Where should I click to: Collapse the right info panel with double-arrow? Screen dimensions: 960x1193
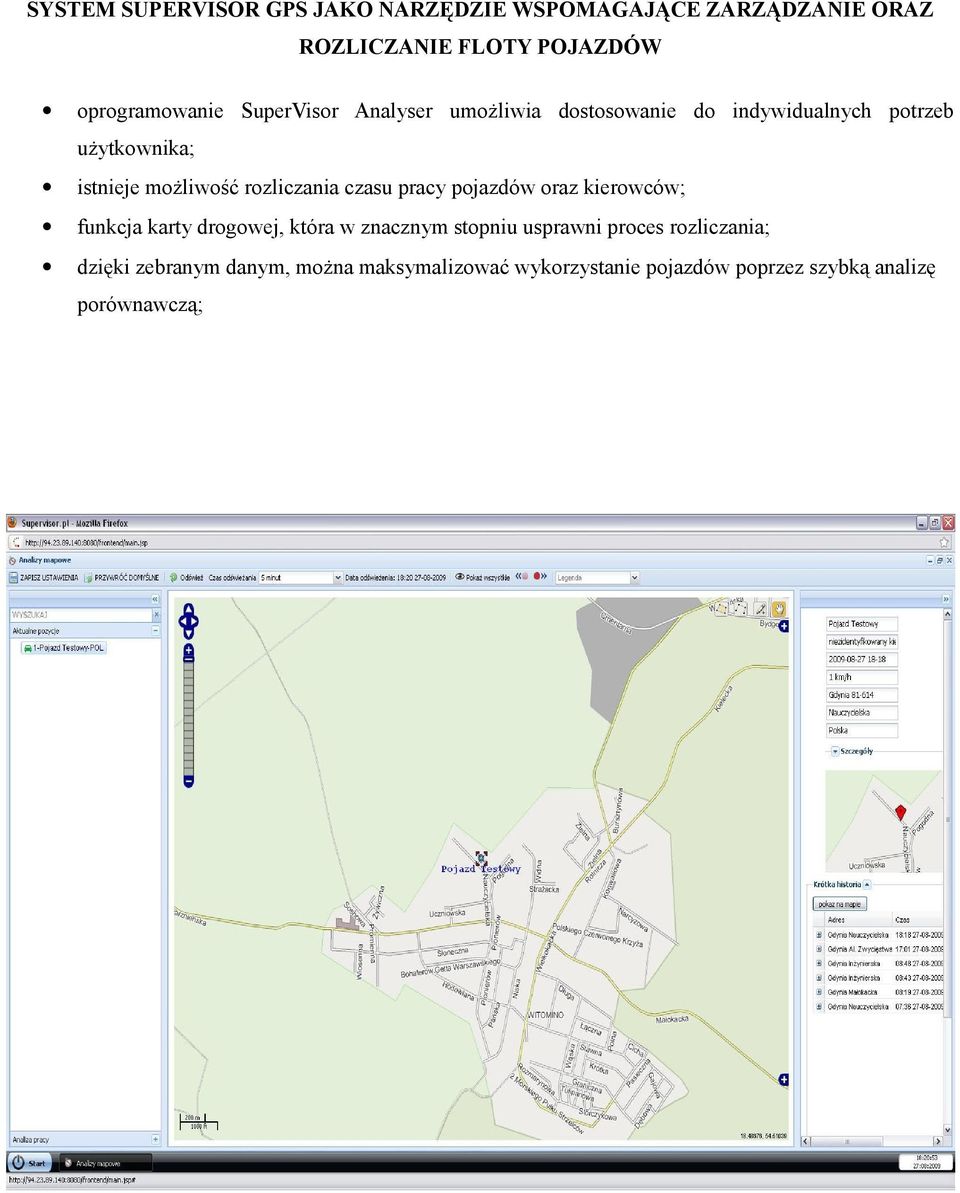(947, 600)
